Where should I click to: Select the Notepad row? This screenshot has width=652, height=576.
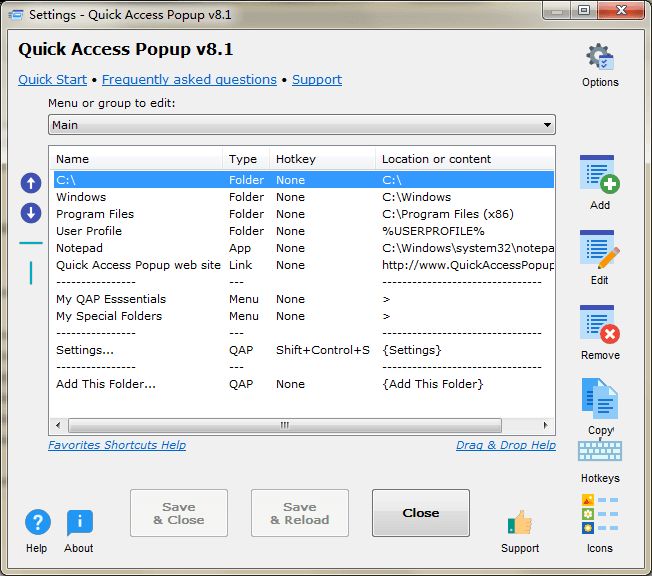pyautogui.click(x=304, y=248)
